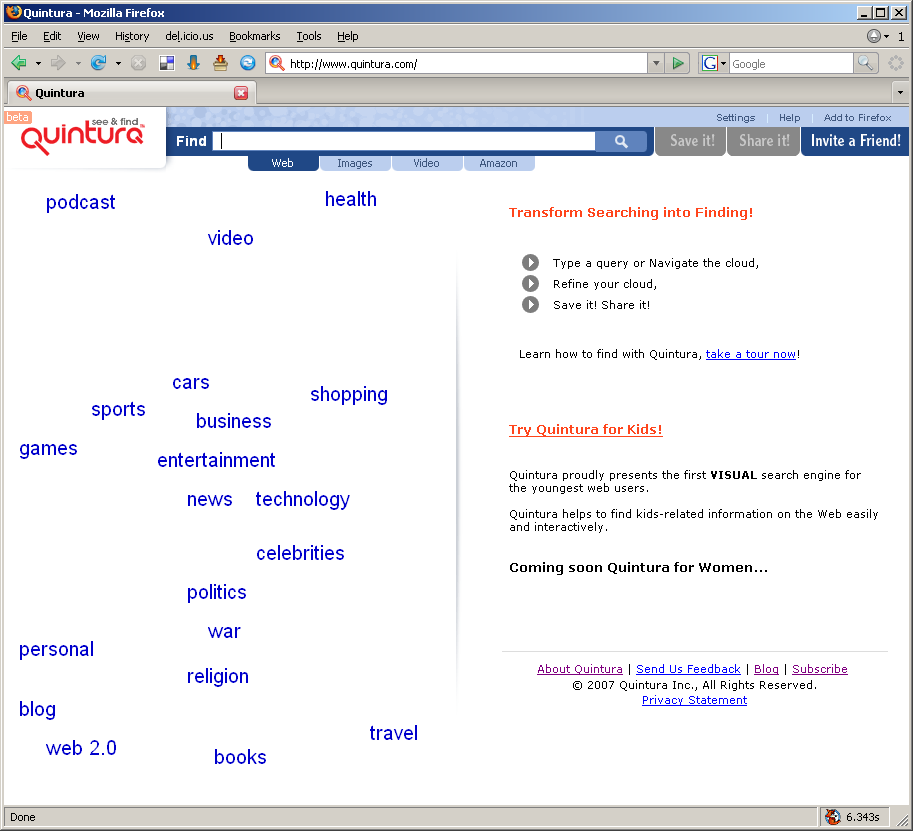Click the Send Us Feedback link
Screen dimensions: 913x831
point(688,669)
